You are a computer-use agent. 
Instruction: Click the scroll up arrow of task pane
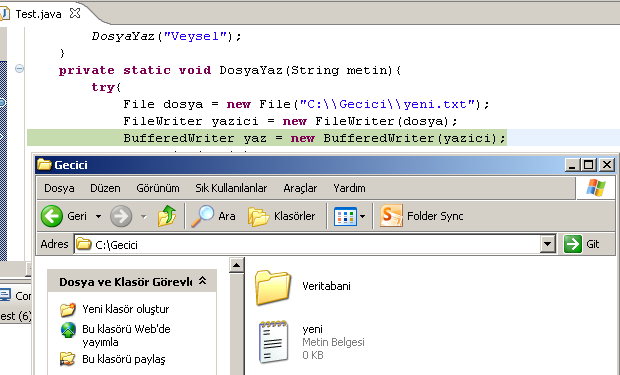click(x=236, y=265)
